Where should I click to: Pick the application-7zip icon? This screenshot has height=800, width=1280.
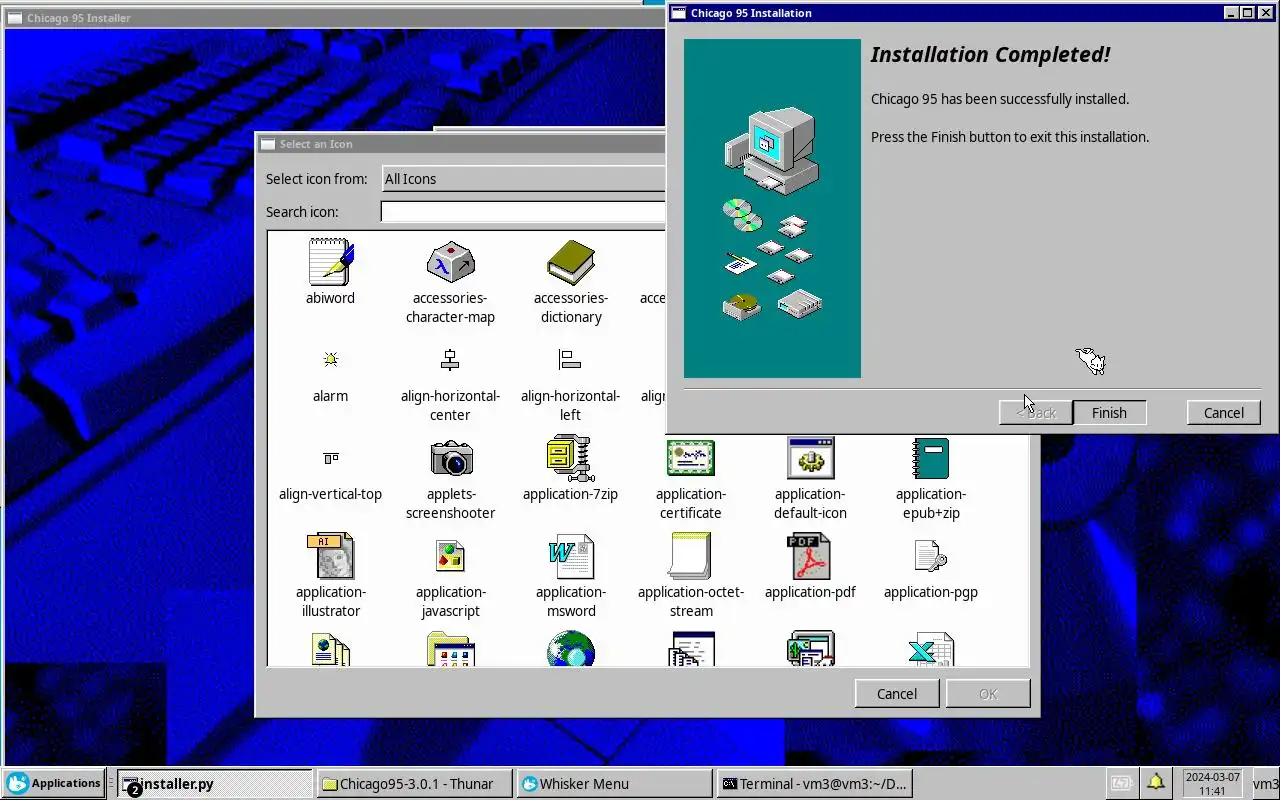(570, 458)
